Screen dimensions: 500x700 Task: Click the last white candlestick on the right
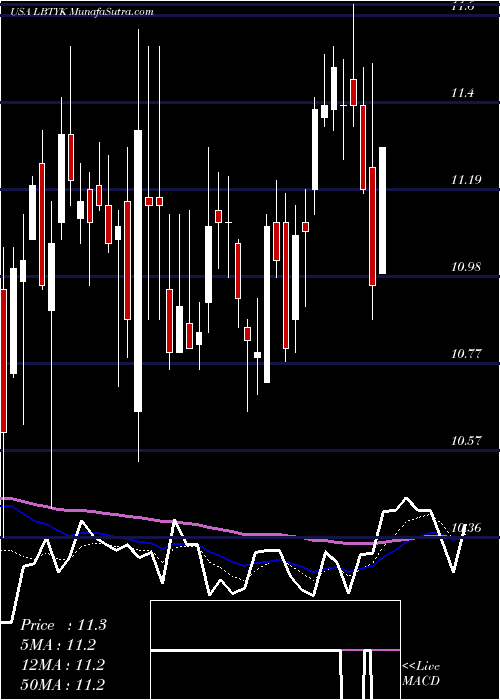[383, 210]
